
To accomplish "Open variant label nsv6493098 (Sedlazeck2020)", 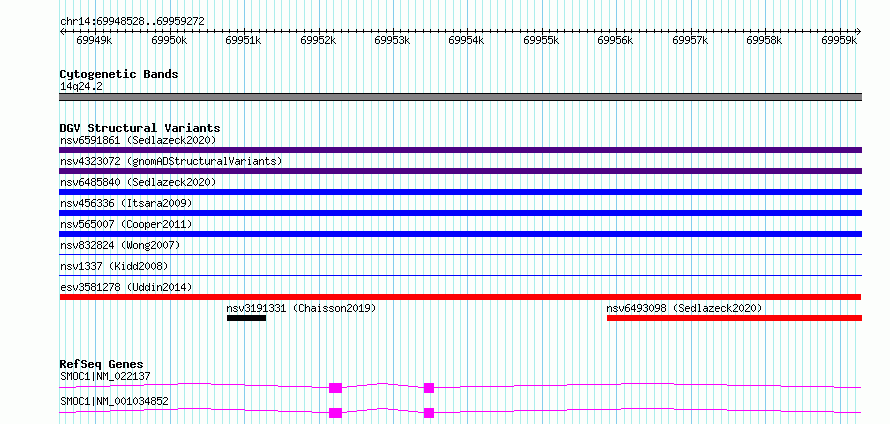I will (684, 308).
